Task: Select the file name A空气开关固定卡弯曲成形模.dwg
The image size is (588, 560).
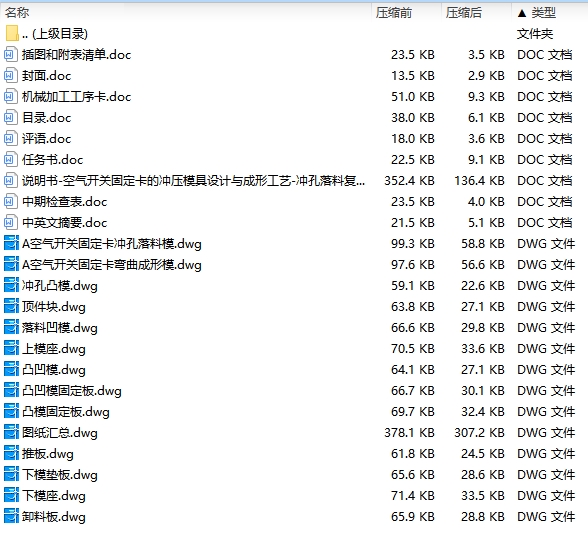Action: coord(112,265)
